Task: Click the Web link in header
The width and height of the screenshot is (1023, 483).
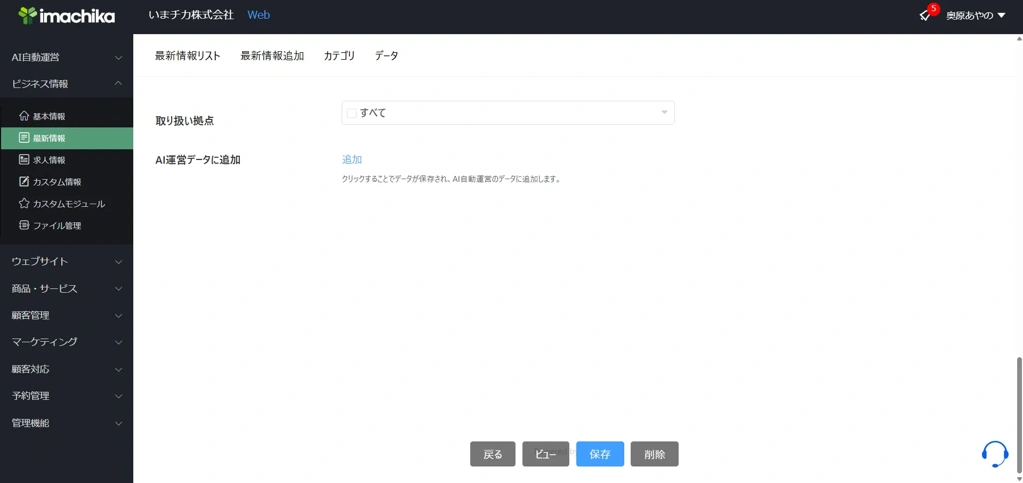Action: pos(258,15)
